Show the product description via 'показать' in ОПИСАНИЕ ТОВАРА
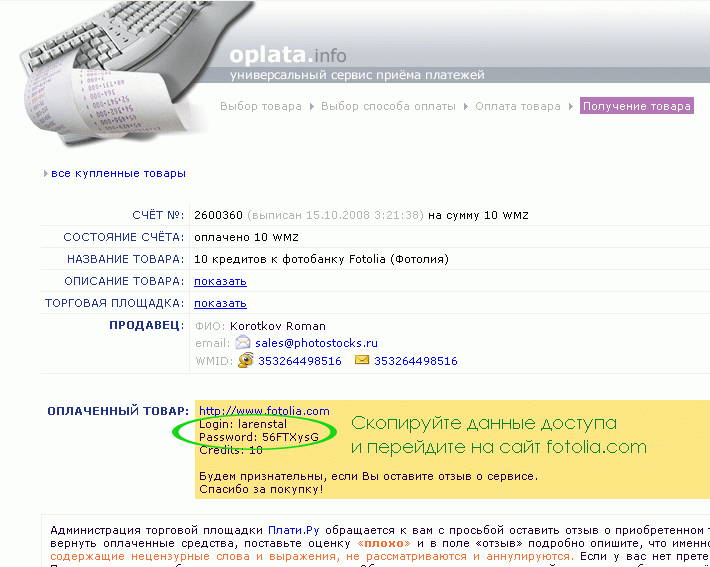The height and width of the screenshot is (567, 710). point(220,281)
